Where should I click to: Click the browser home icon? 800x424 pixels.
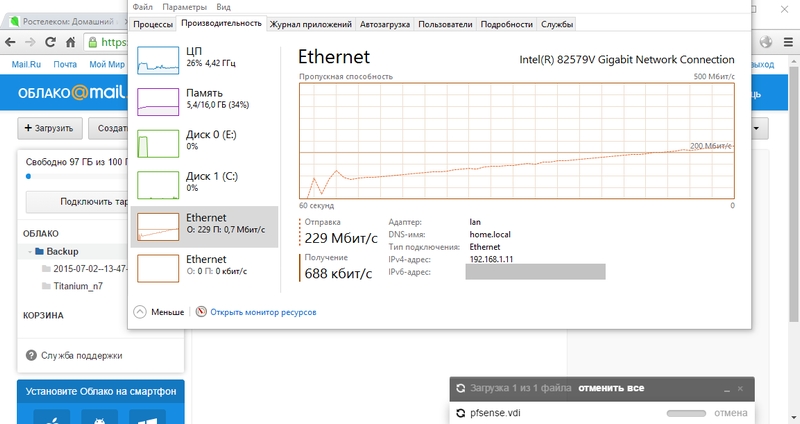71,42
